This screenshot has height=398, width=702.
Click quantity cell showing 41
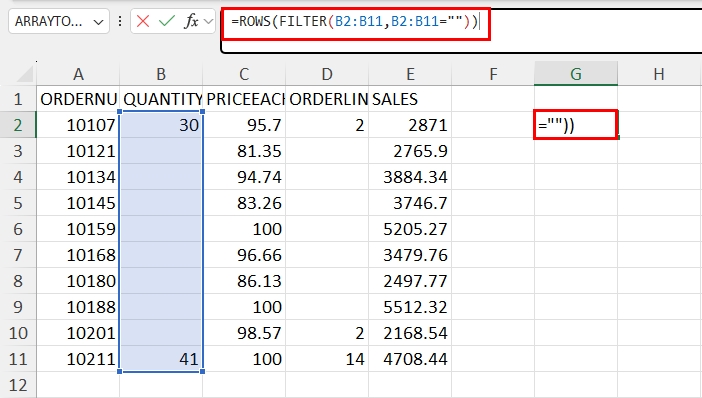pyautogui.click(x=161, y=359)
